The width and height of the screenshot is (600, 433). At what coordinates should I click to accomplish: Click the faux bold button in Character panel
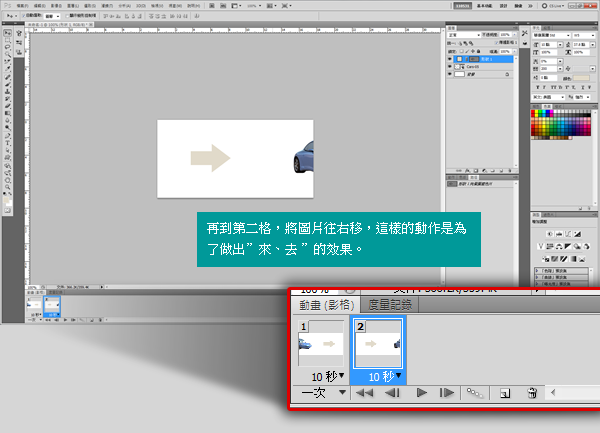(x=538, y=88)
